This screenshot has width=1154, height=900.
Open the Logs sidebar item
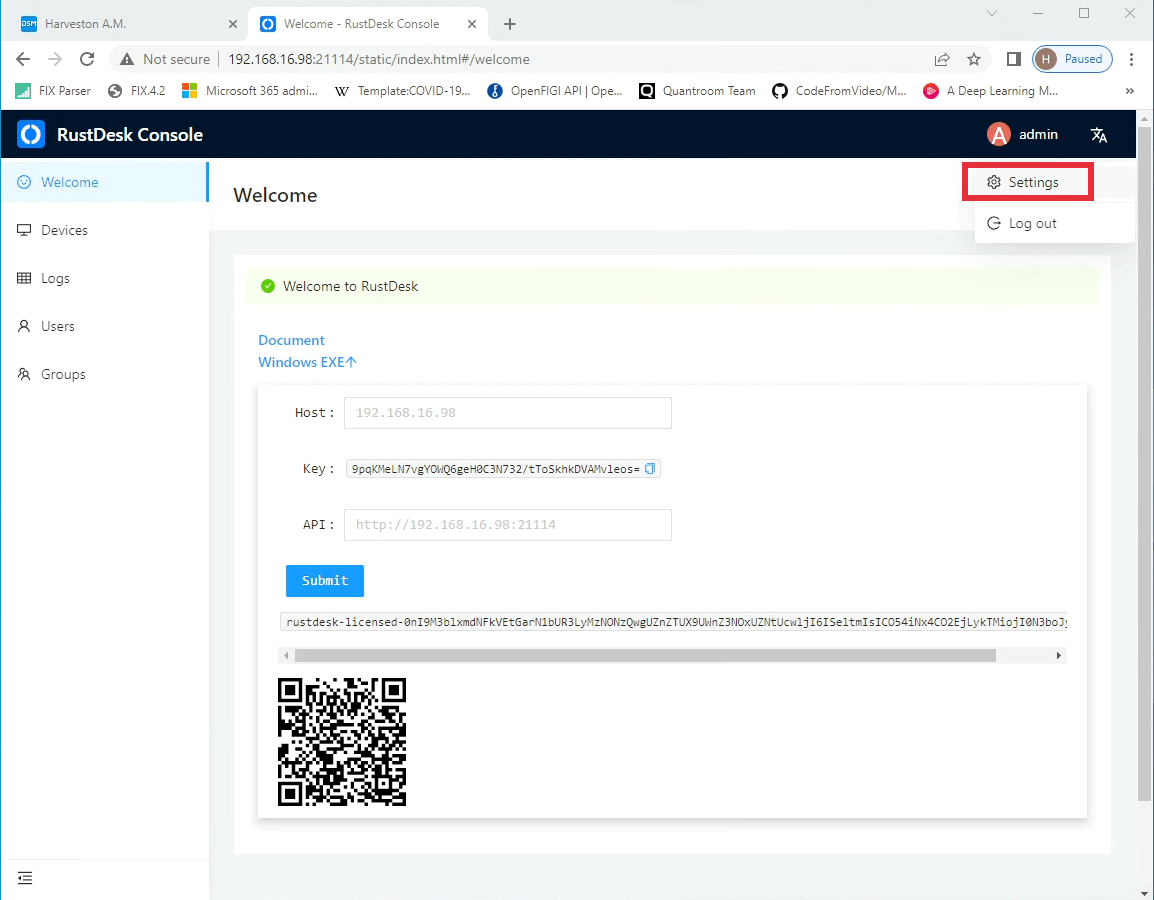coord(105,278)
